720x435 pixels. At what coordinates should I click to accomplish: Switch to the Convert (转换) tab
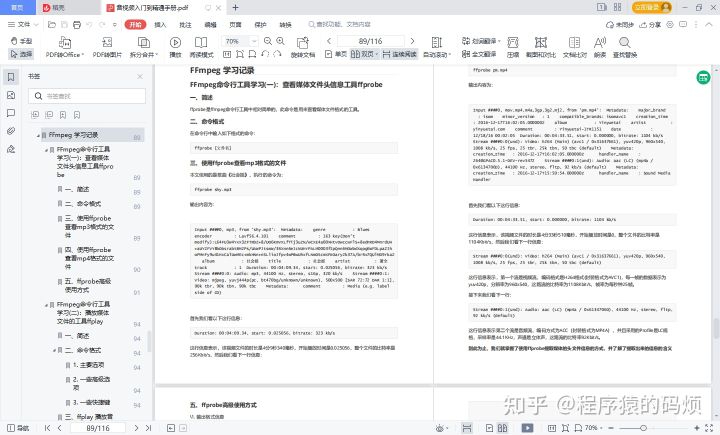click(x=285, y=24)
